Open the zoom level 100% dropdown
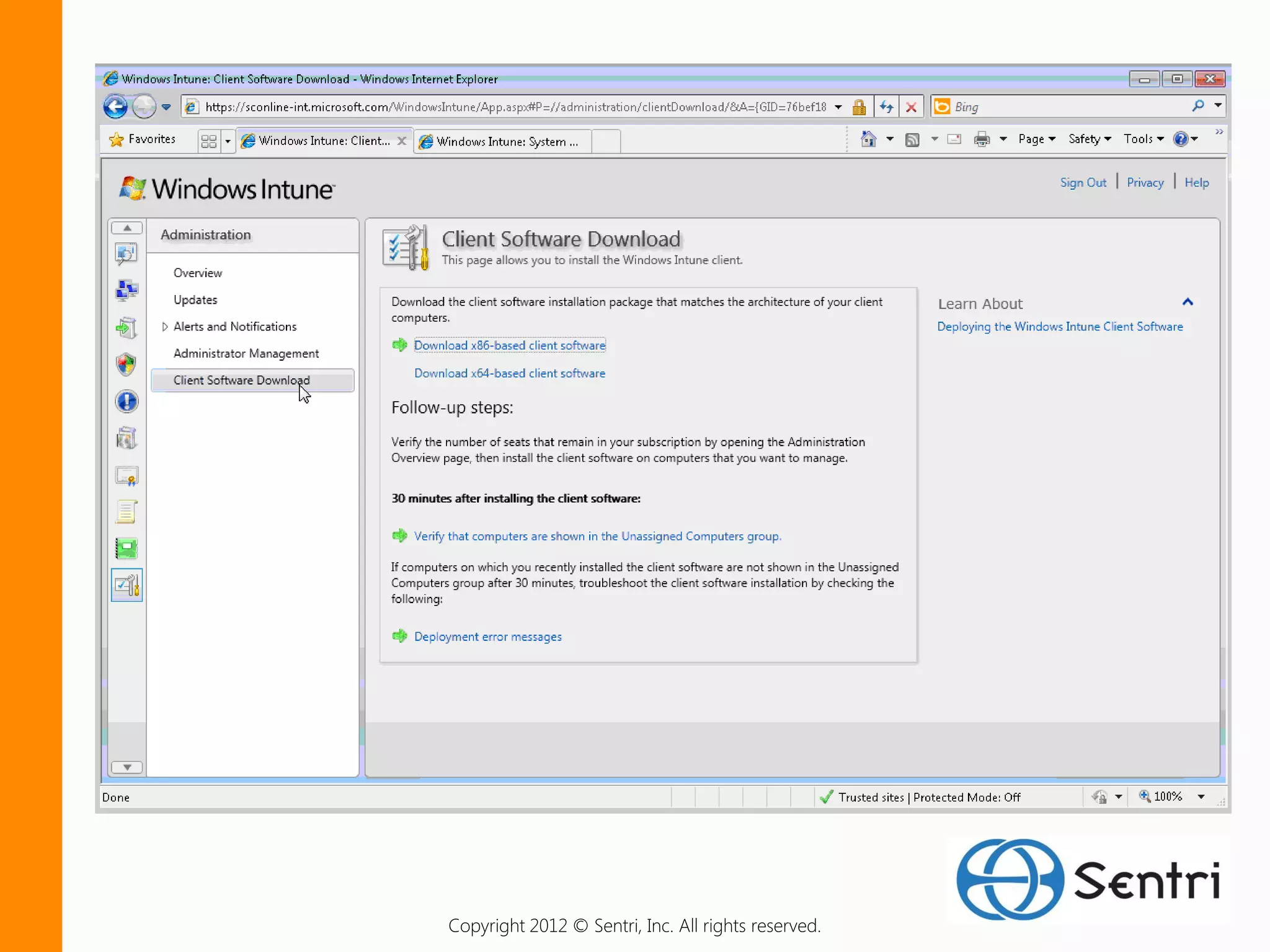This screenshot has height=952, width=1270. point(1201,797)
